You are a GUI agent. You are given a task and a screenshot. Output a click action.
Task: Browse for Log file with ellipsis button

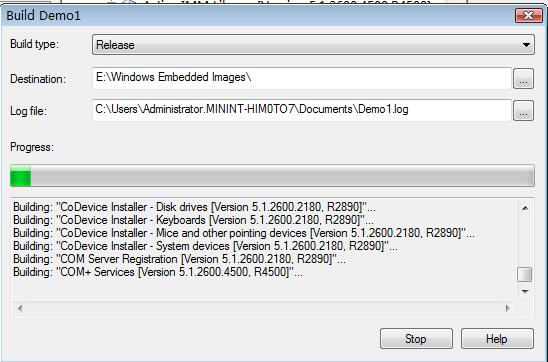click(523, 110)
